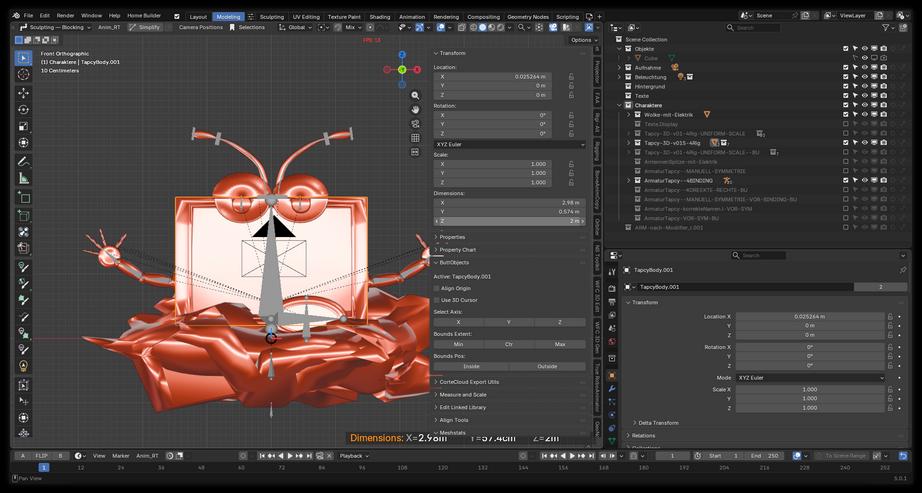Click the FLIP button in the timeline
Screen dimensions: 922x493
(x=41, y=456)
